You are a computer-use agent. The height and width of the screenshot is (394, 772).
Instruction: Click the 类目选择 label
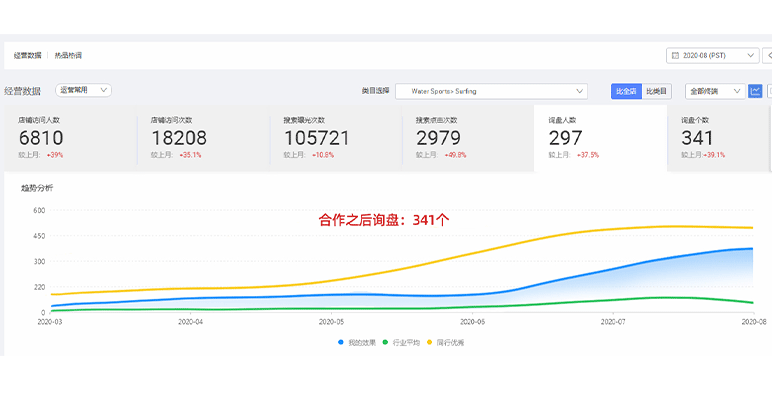(375, 91)
